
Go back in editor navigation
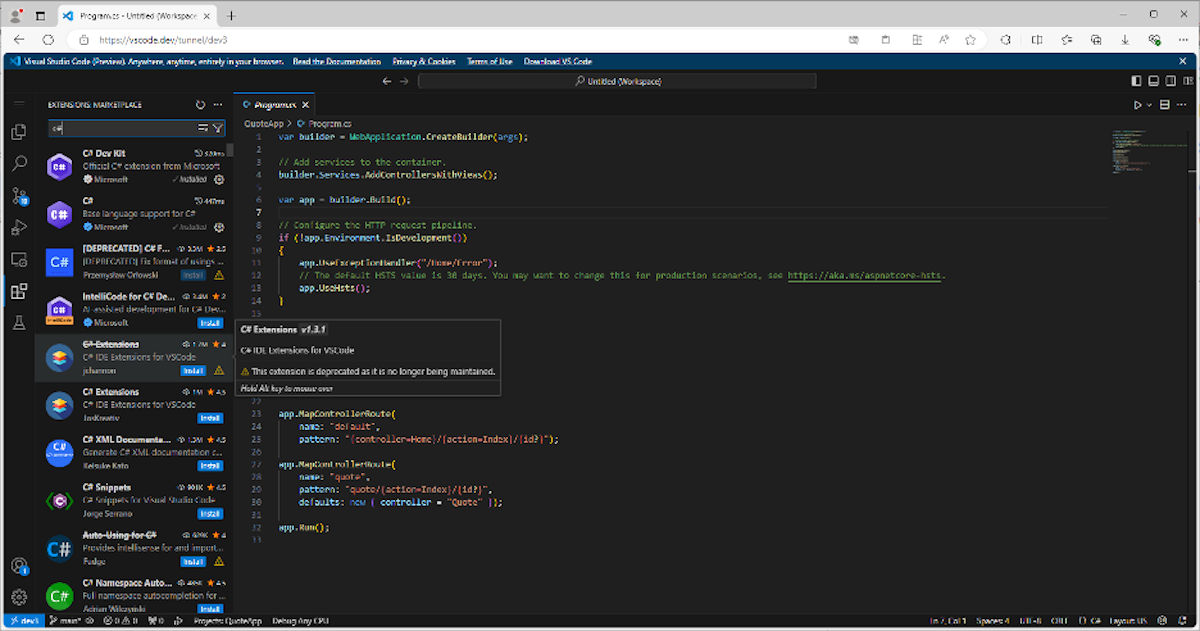387,81
